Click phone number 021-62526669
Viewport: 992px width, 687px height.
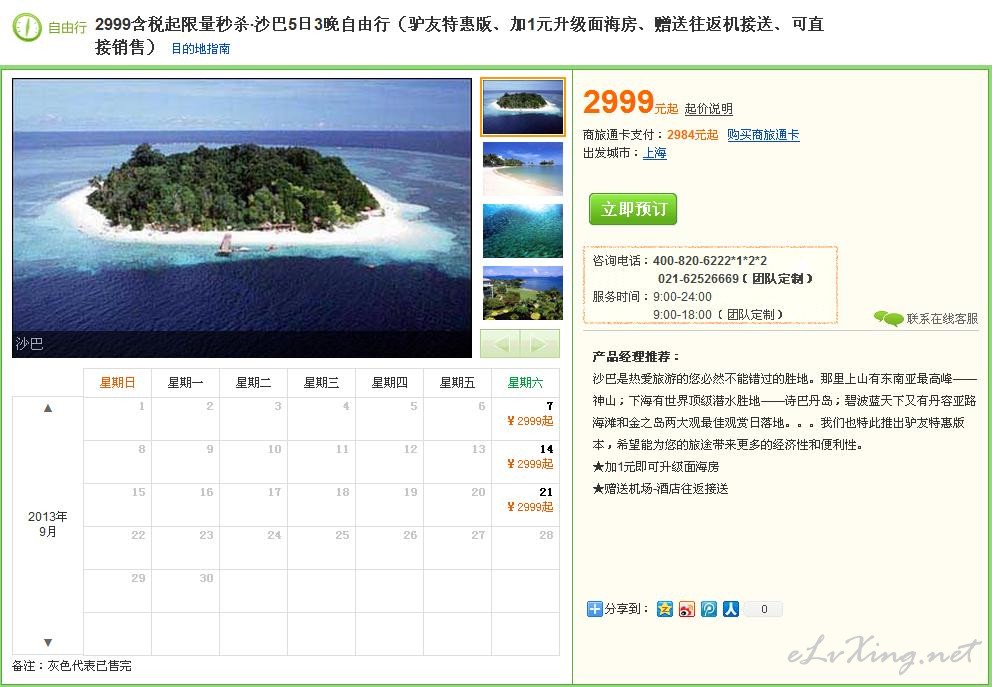(698, 279)
